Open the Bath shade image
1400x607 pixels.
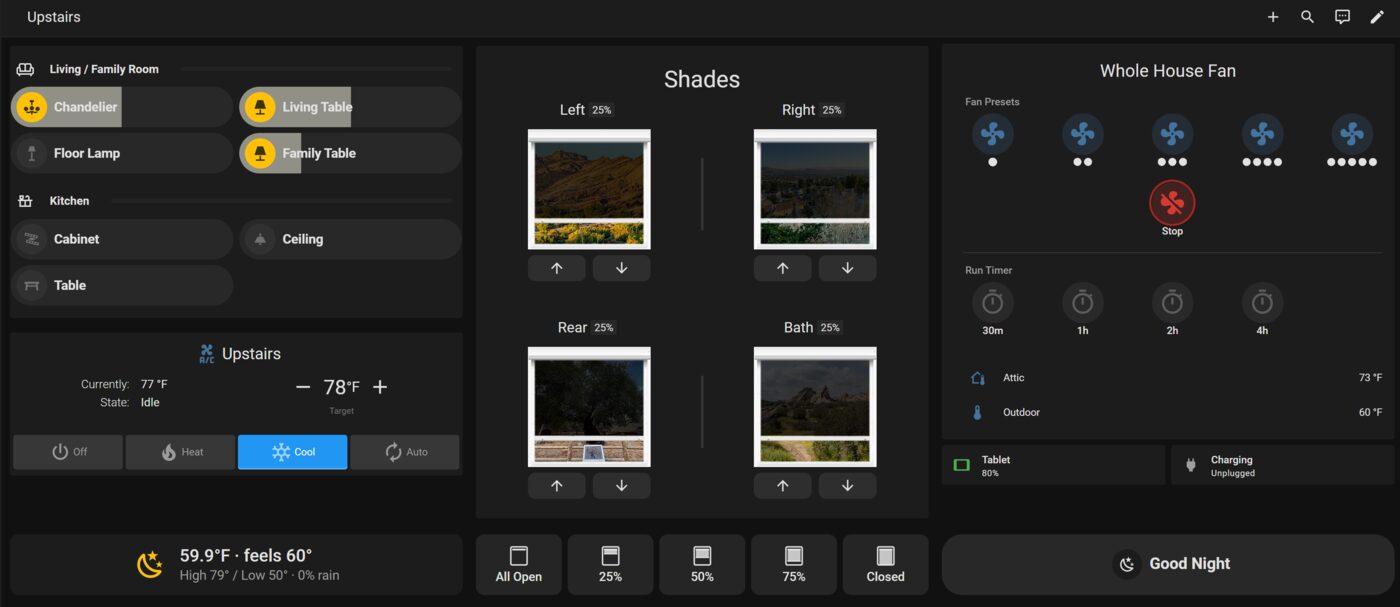point(815,407)
